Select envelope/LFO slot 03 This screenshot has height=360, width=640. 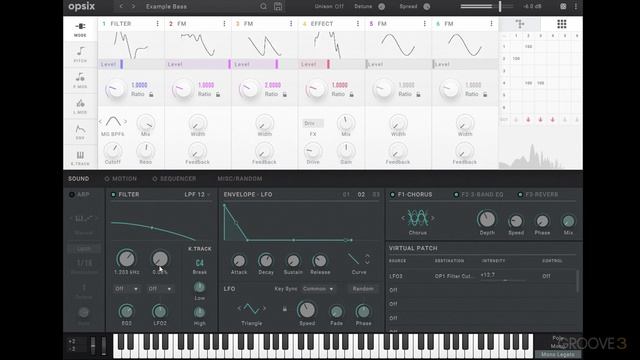pos(376,195)
